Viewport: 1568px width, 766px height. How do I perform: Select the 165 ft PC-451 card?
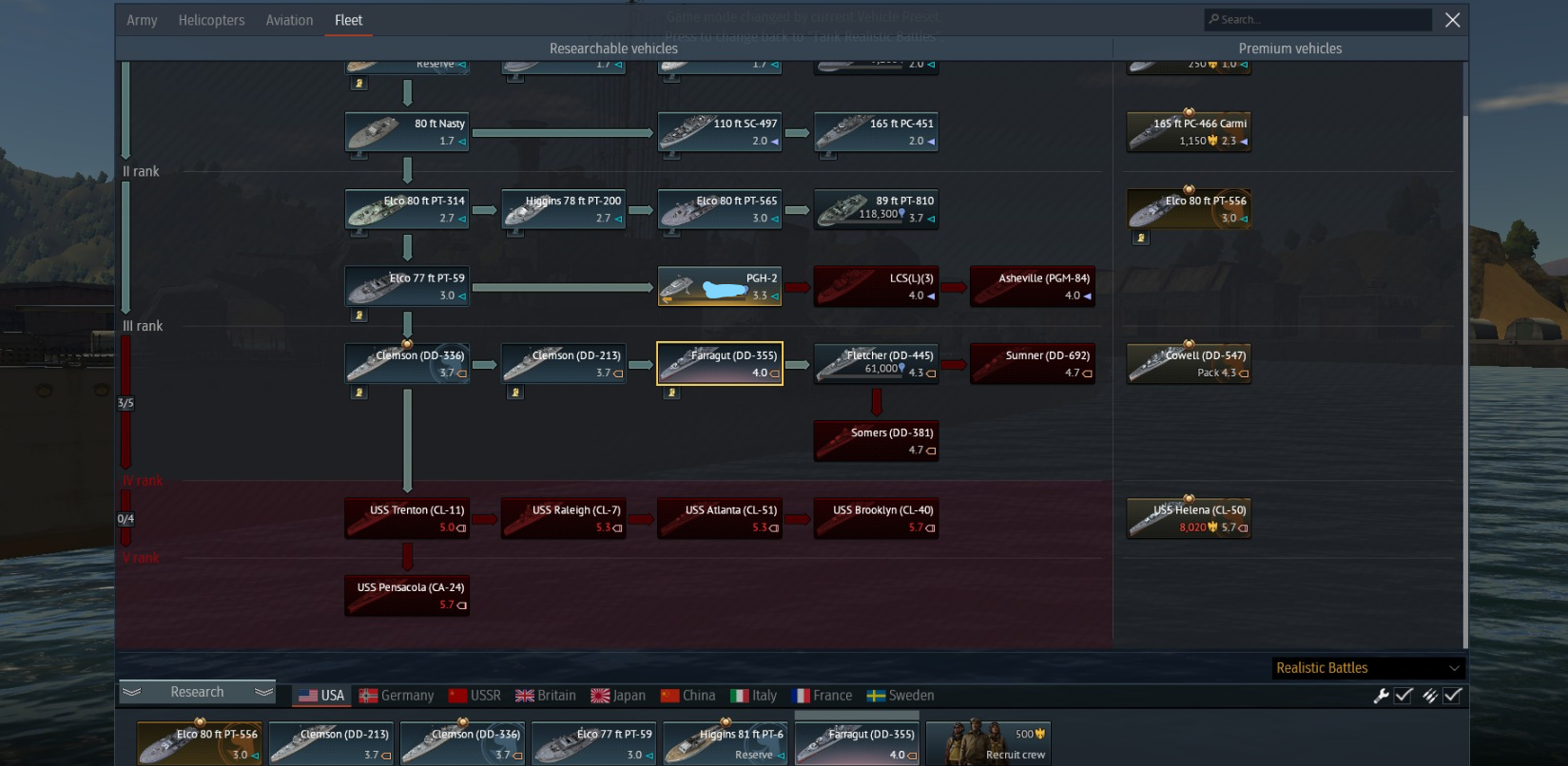tap(876, 132)
